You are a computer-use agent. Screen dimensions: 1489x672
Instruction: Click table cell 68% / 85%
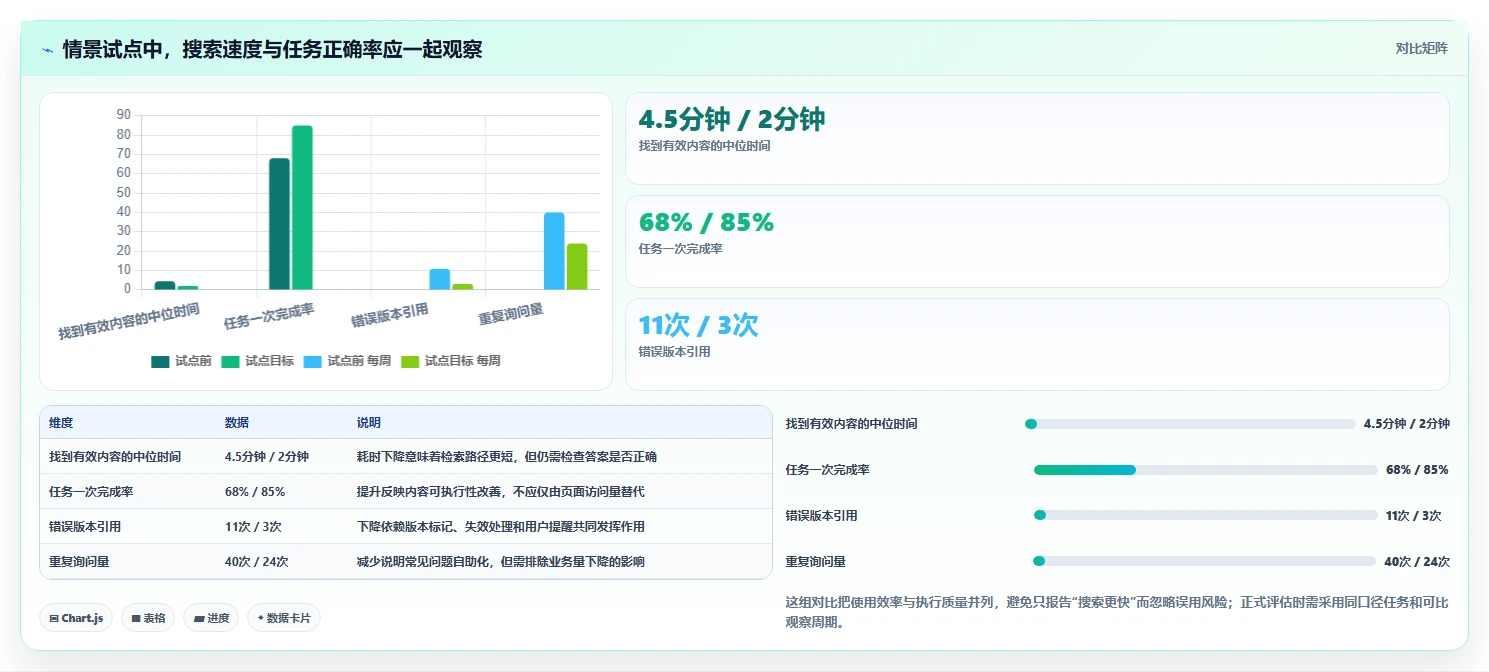coord(255,492)
